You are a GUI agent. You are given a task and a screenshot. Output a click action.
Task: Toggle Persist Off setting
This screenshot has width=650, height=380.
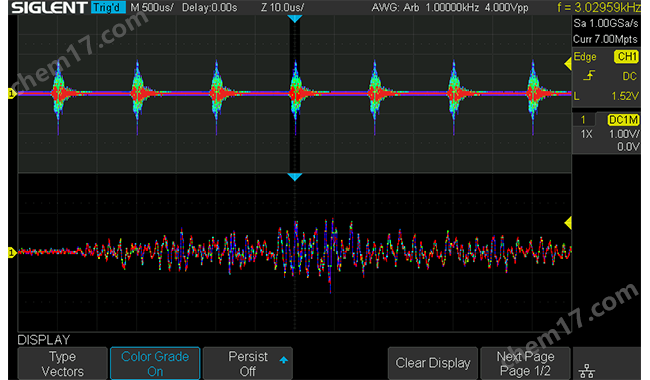[247, 363]
